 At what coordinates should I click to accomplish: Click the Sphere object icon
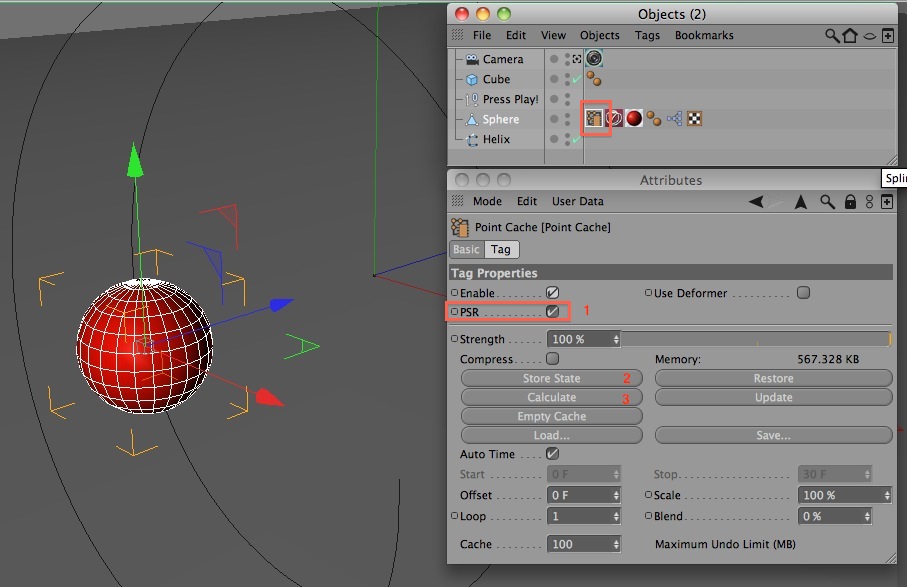point(472,119)
